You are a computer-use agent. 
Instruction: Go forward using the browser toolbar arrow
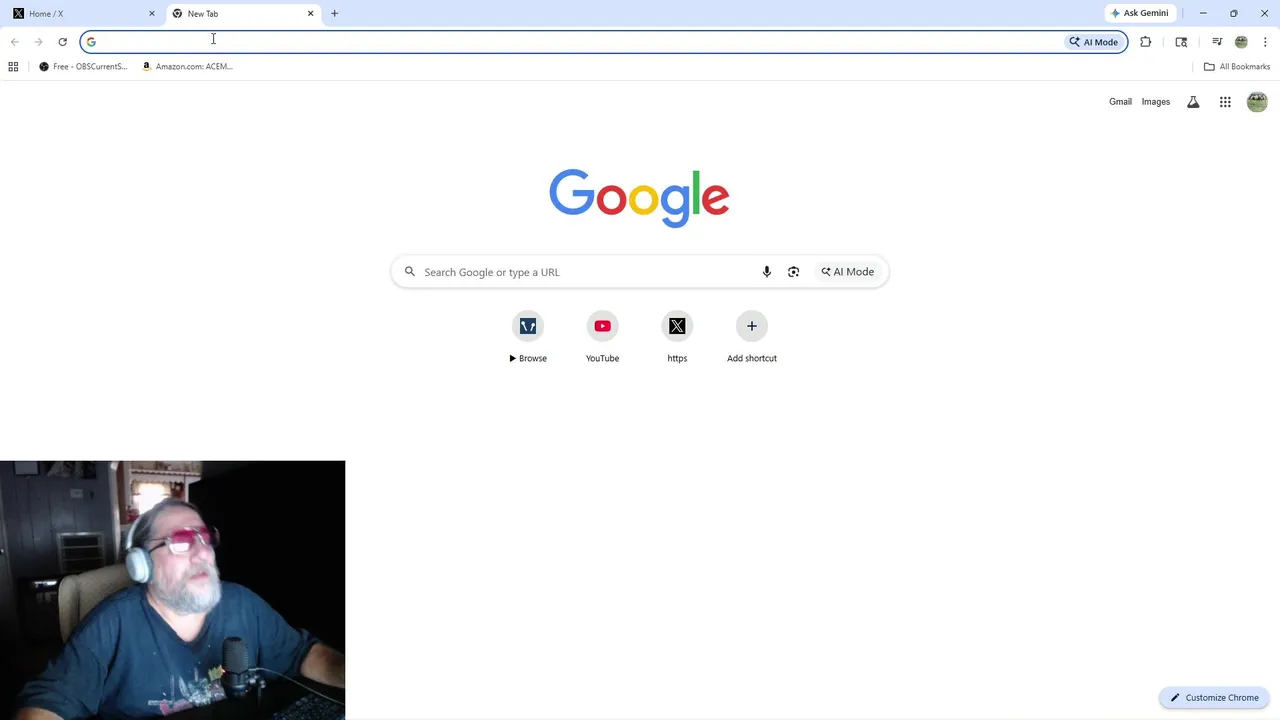coord(38,42)
